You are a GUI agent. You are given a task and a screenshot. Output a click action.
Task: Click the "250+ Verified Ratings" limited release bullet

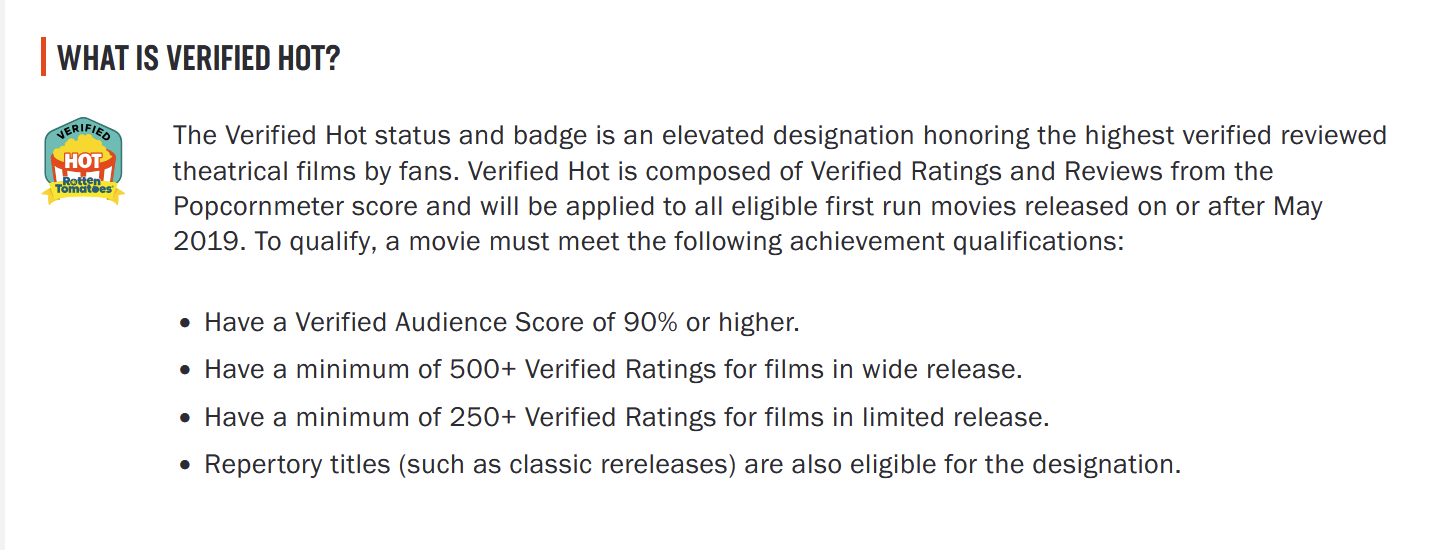[x=627, y=417]
